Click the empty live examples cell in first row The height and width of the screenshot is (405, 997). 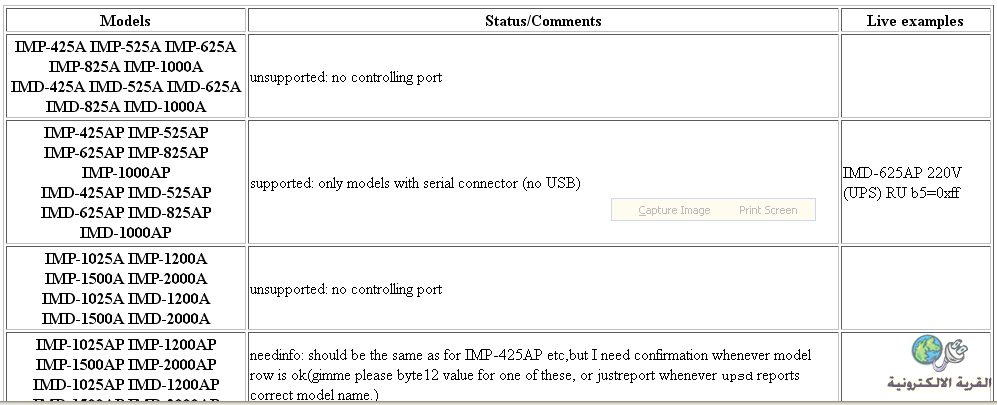[x=916, y=76]
